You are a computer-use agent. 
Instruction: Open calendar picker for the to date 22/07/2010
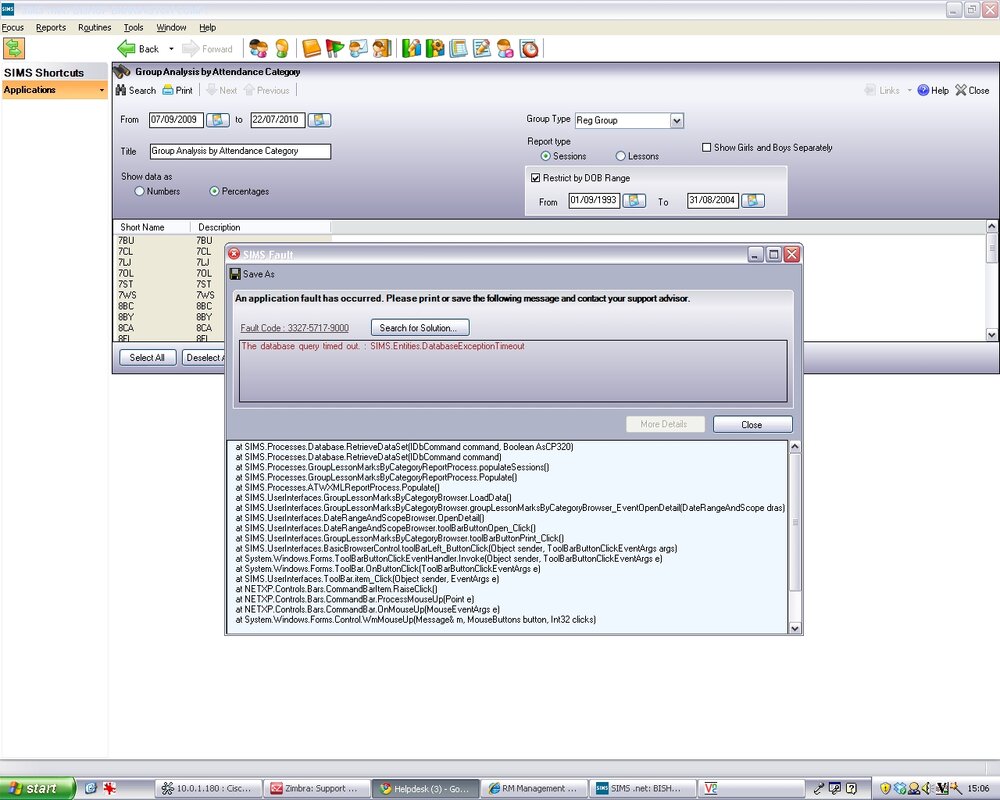tap(320, 120)
